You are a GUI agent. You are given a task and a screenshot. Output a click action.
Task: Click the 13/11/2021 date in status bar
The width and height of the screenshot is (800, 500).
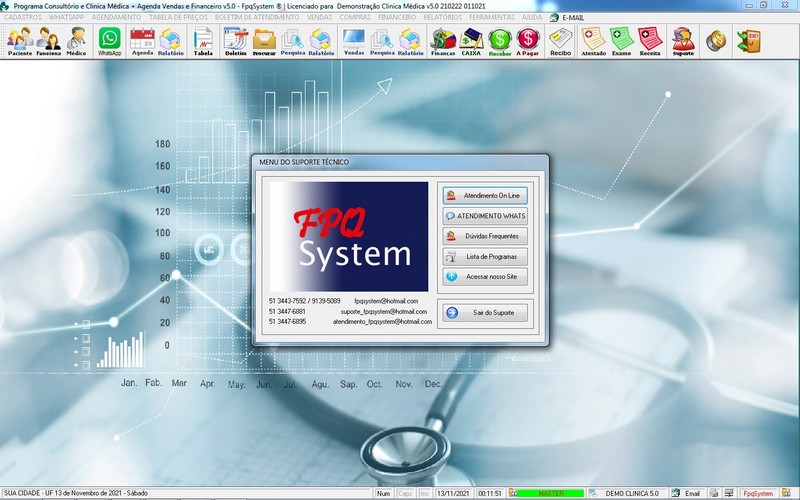coord(453,493)
